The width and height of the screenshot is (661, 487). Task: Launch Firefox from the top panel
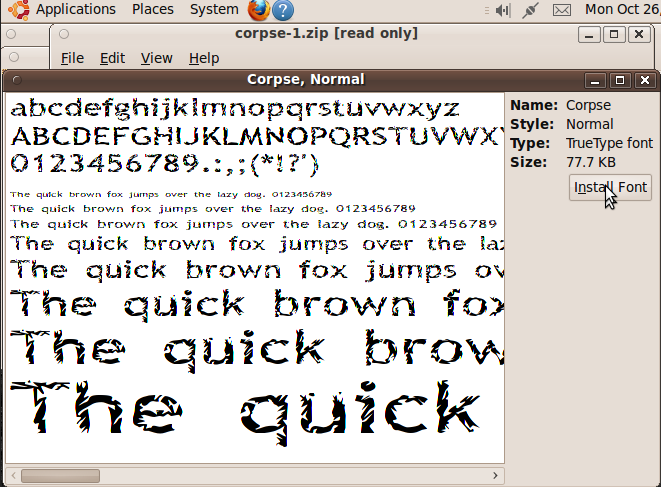click(258, 11)
